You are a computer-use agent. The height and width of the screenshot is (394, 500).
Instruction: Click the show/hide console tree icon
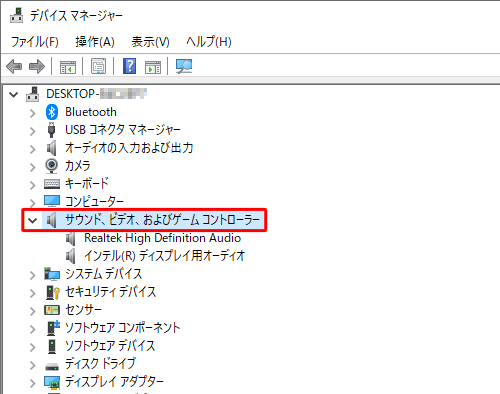click(x=68, y=67)
